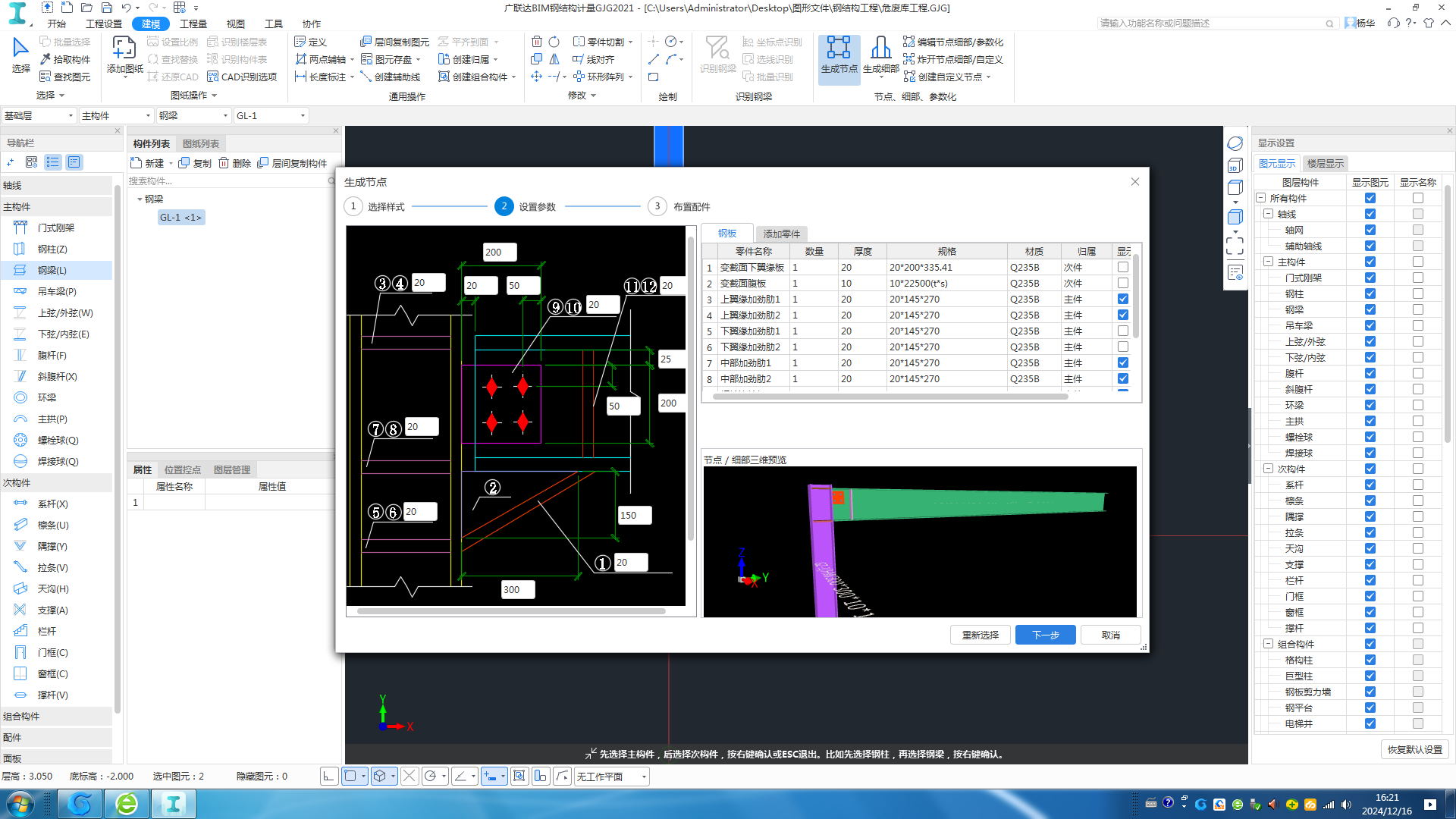Click 拾取构件 tool
Image resolution: width=1456 pixels, height=819 pixels.
point(65,59)
